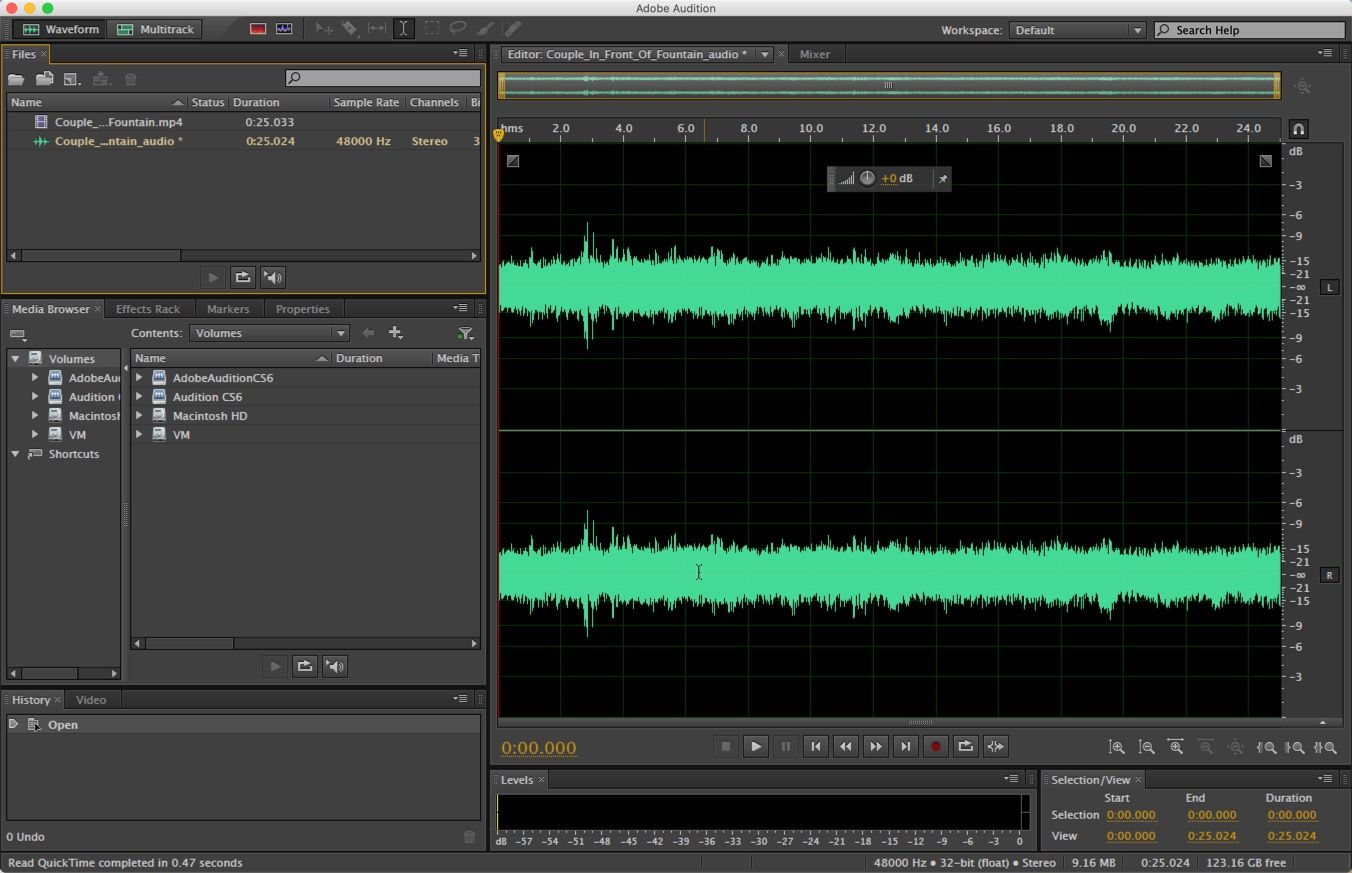Switch to the Mixer tab

(814, 54)
